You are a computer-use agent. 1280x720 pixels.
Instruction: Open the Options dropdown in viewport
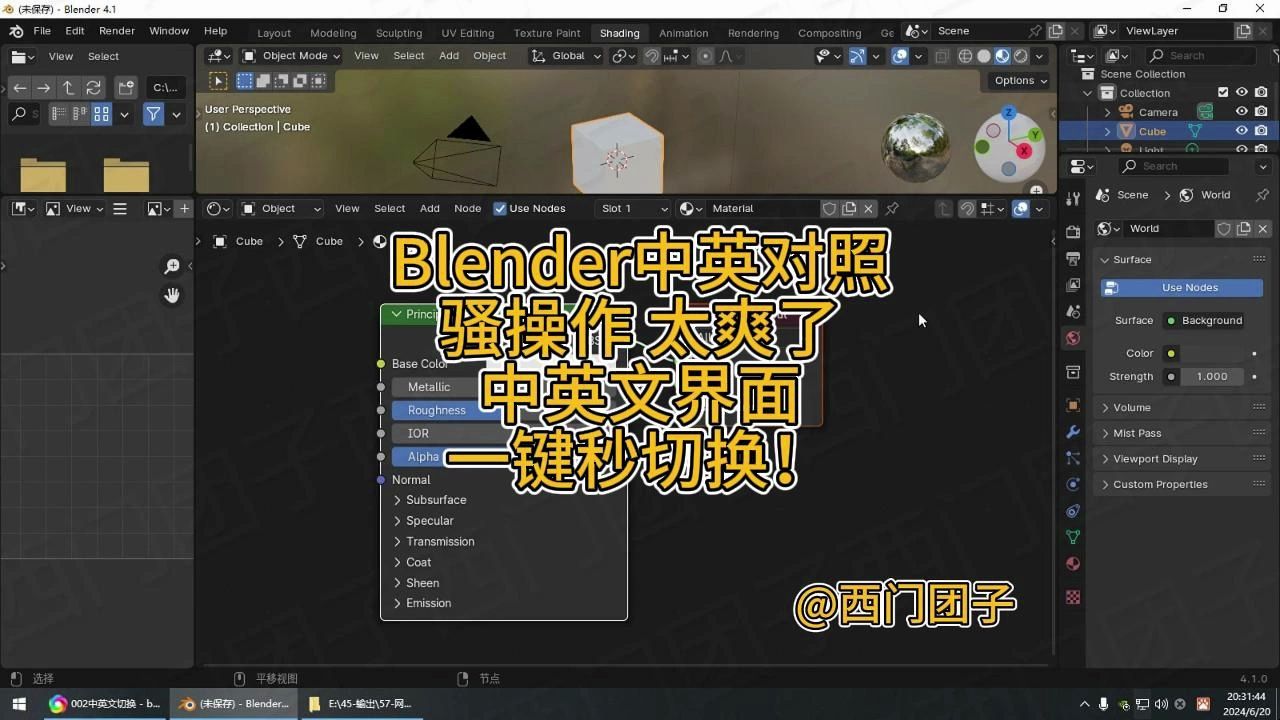coord(1020,80)
